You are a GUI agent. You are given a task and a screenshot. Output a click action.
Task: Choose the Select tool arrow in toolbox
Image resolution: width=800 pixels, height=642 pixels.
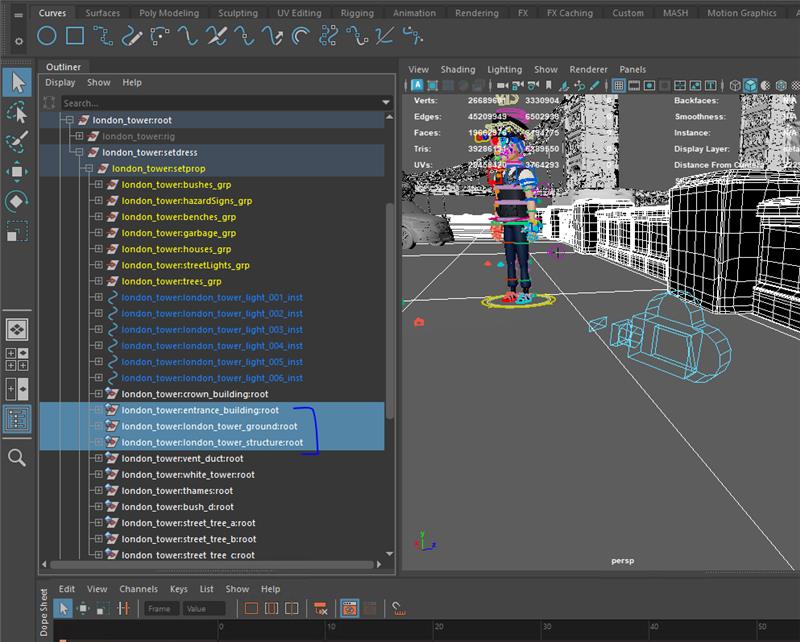(x=17, y=82)
